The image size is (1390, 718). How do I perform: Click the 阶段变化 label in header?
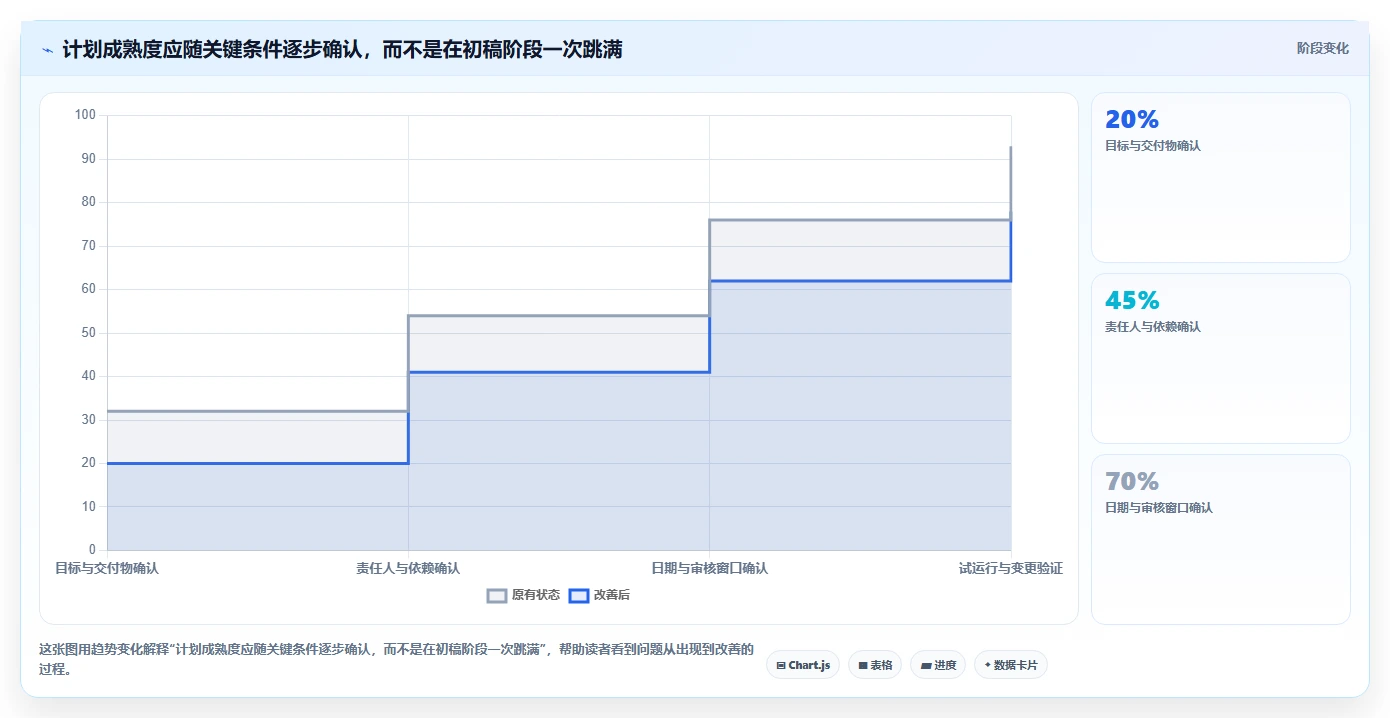1323,48
